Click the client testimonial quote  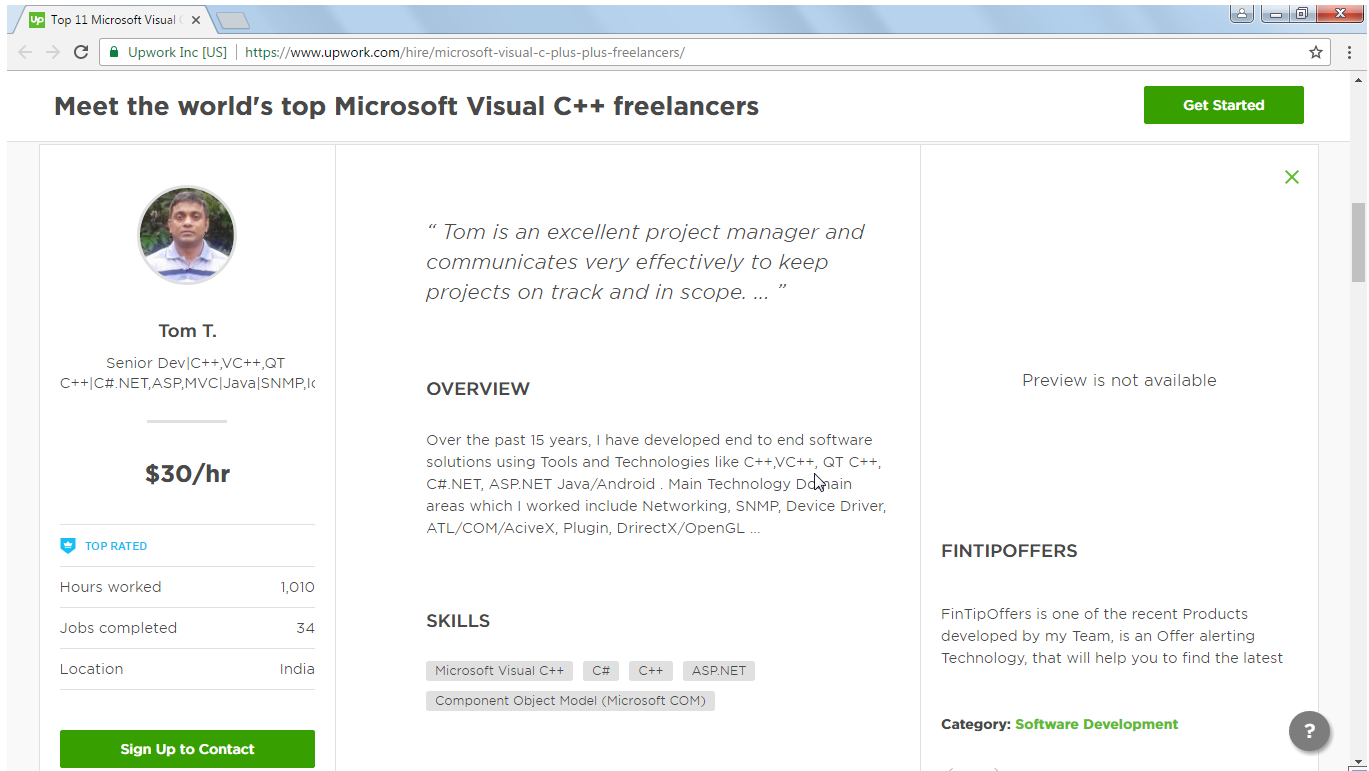point(645,262)
